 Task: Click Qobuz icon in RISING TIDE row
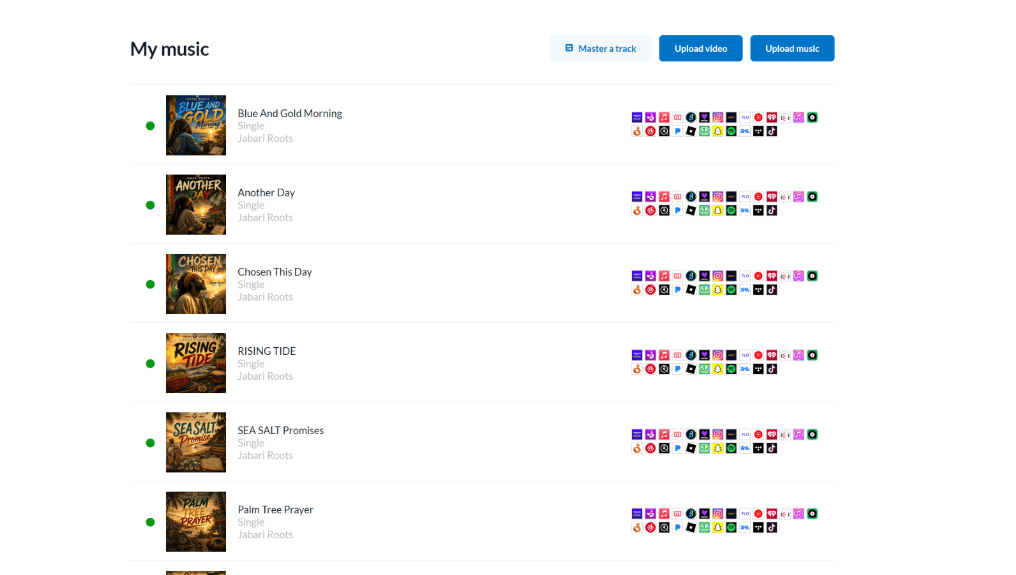point(664,369)
